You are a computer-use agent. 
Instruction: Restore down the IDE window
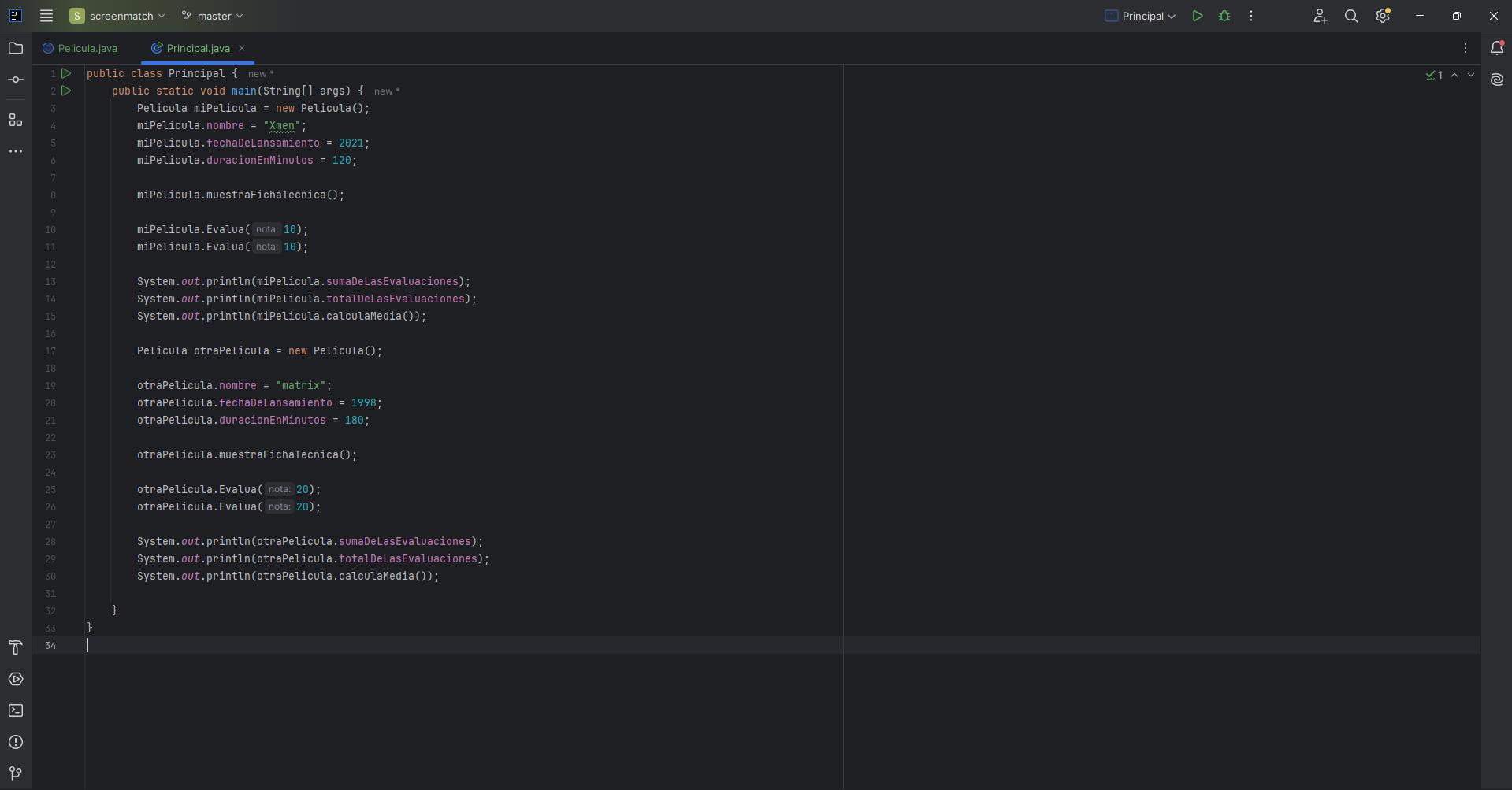[x=1457, y=16]
